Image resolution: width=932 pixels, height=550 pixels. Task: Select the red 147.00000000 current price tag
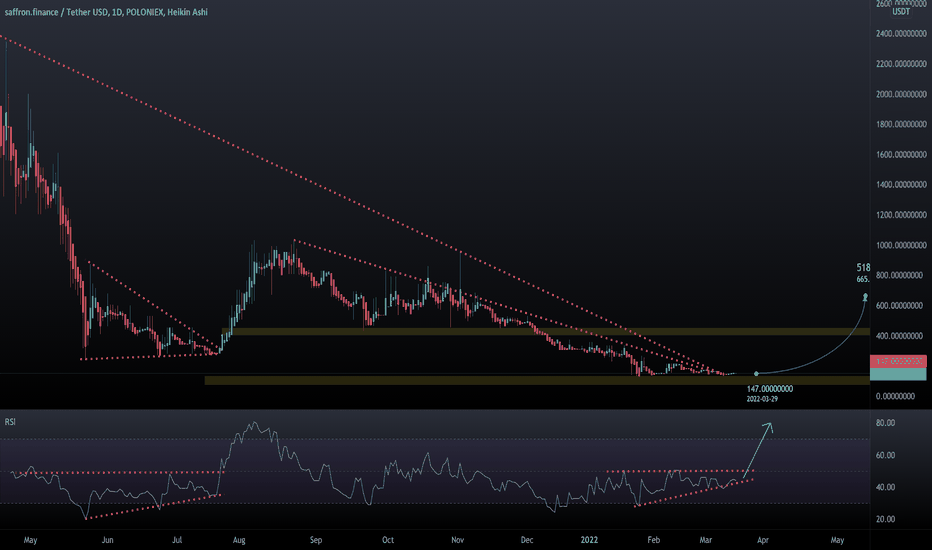point(898,361)
